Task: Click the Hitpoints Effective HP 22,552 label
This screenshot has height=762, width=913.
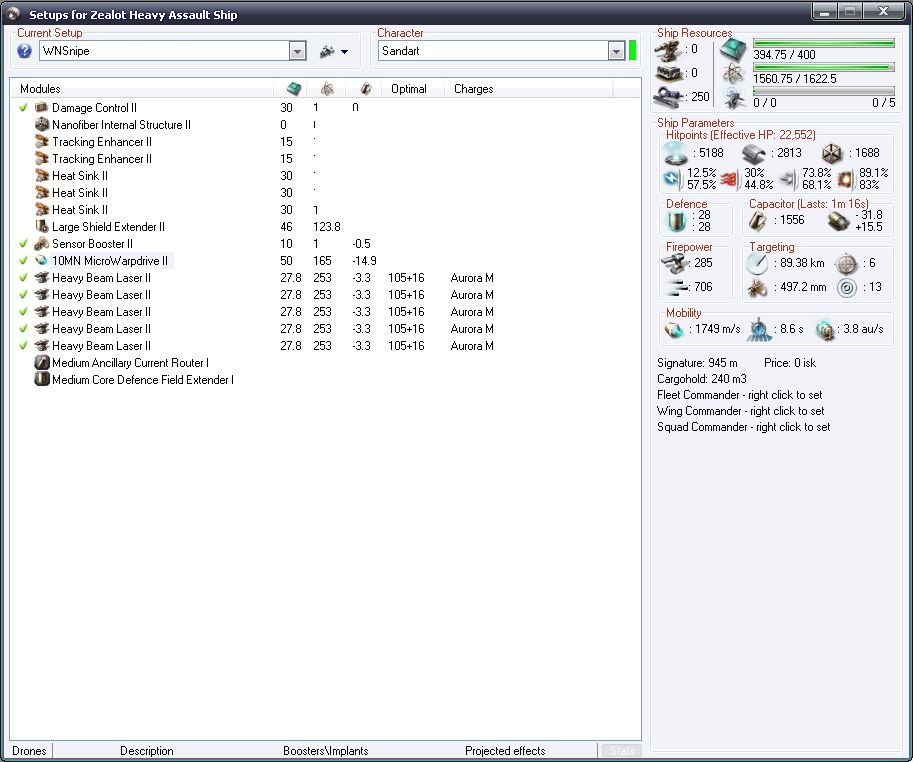Action: click(741, 134)
